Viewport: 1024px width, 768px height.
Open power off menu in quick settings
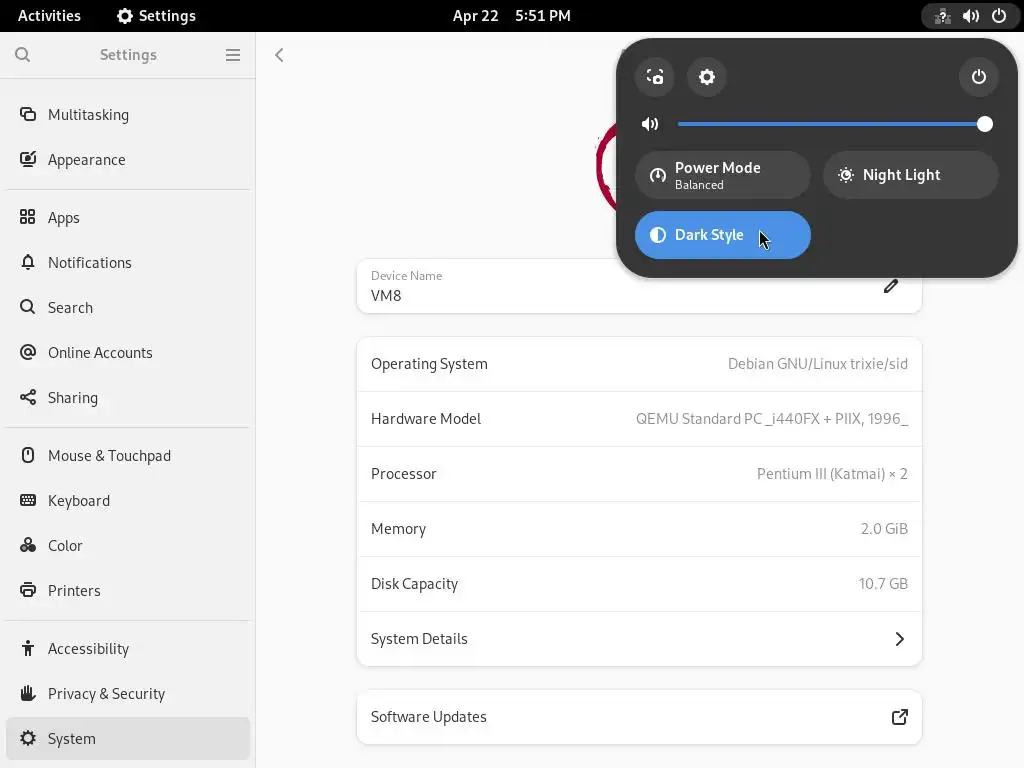point(978,77)
